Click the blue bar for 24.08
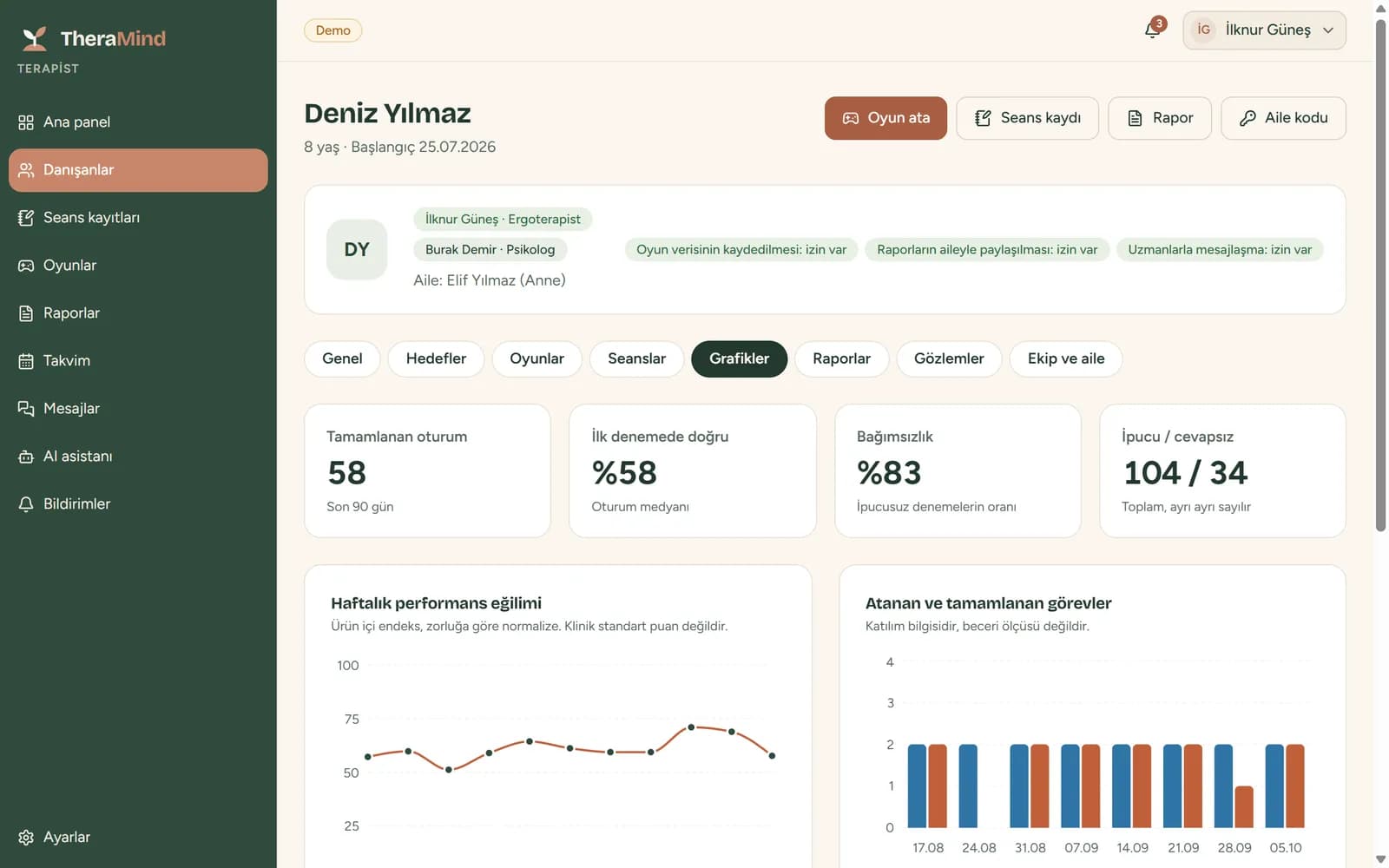Image resolution: width=1389 pixels, height=868 pixels. click(x=968, y=786)
